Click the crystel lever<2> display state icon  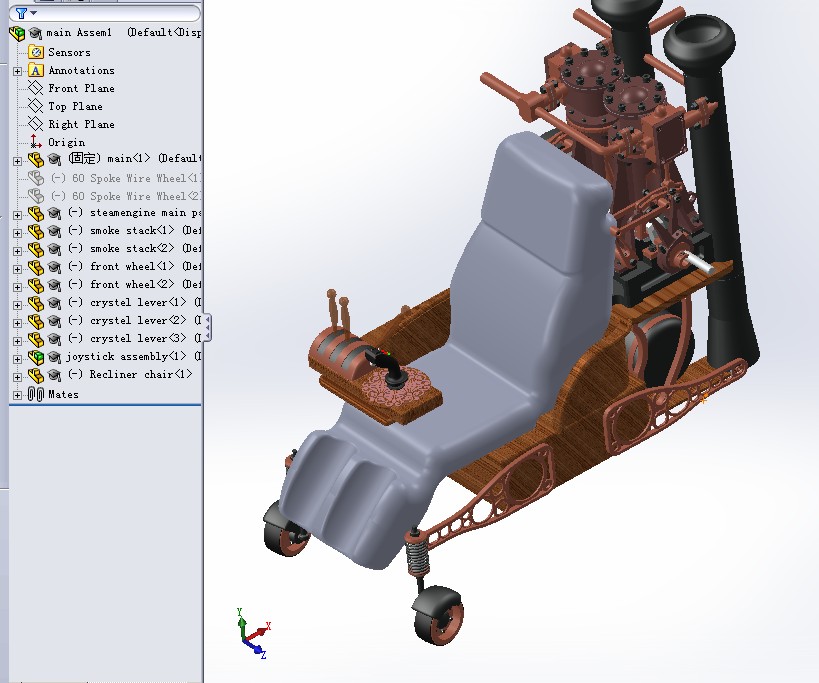(x=54, y=321)
